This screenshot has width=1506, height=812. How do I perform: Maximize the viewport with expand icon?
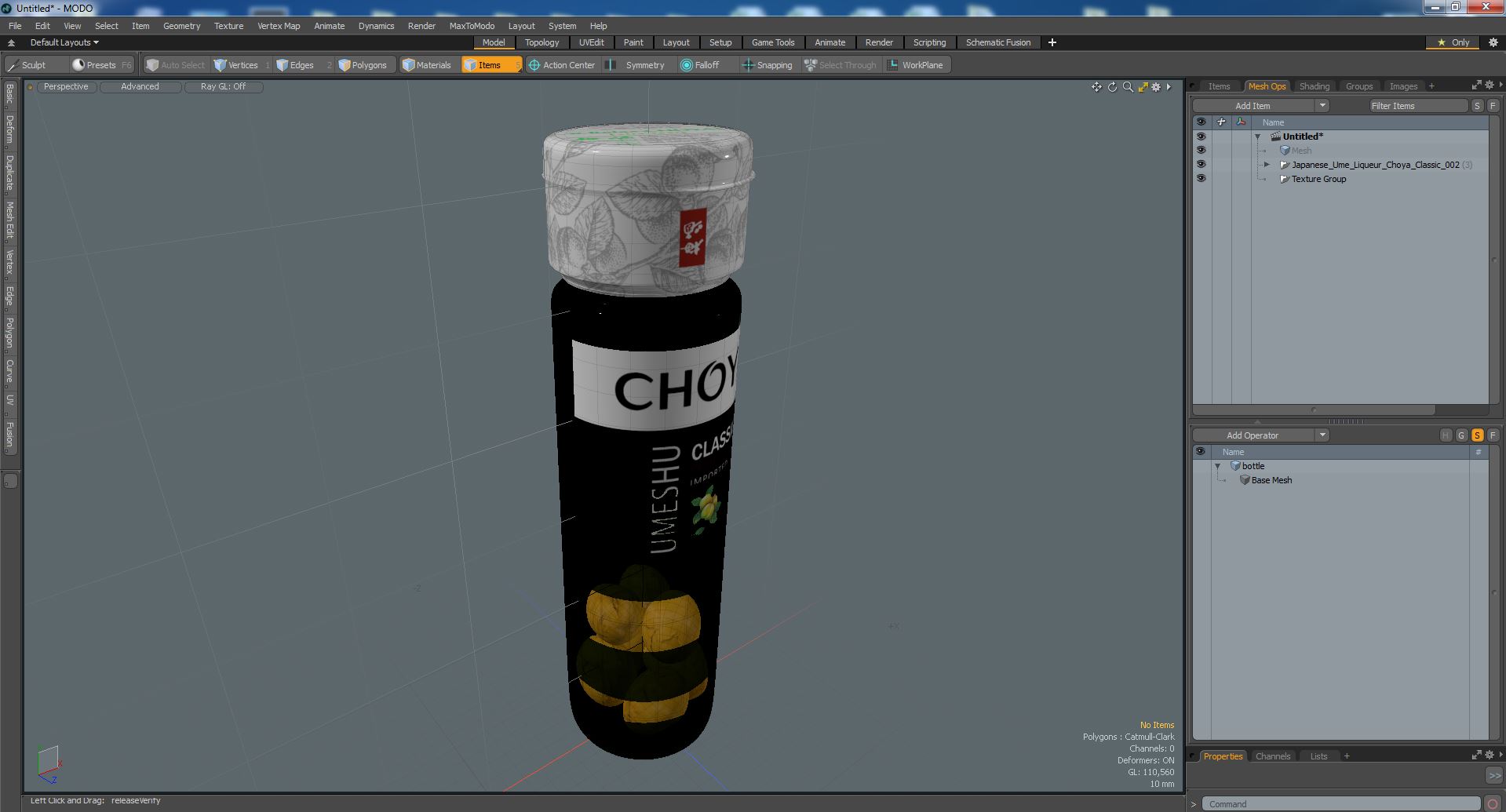[1143, 87]
